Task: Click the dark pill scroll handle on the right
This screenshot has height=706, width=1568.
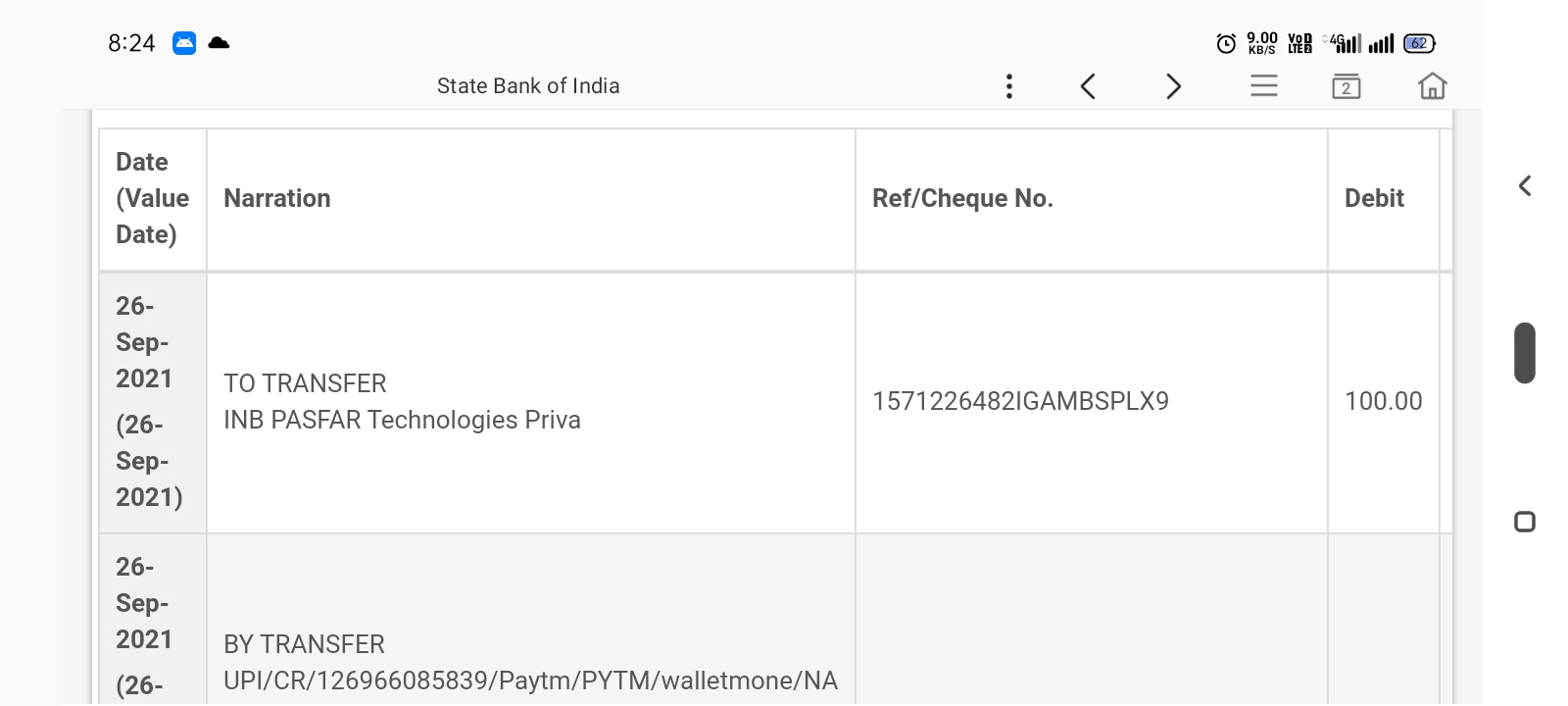Action: [1525, 353]
